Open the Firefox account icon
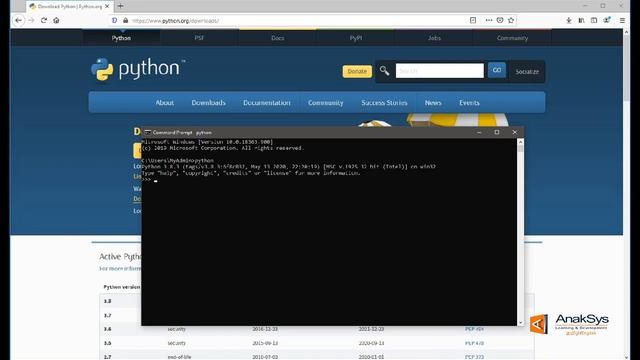 tap(607, 20)
